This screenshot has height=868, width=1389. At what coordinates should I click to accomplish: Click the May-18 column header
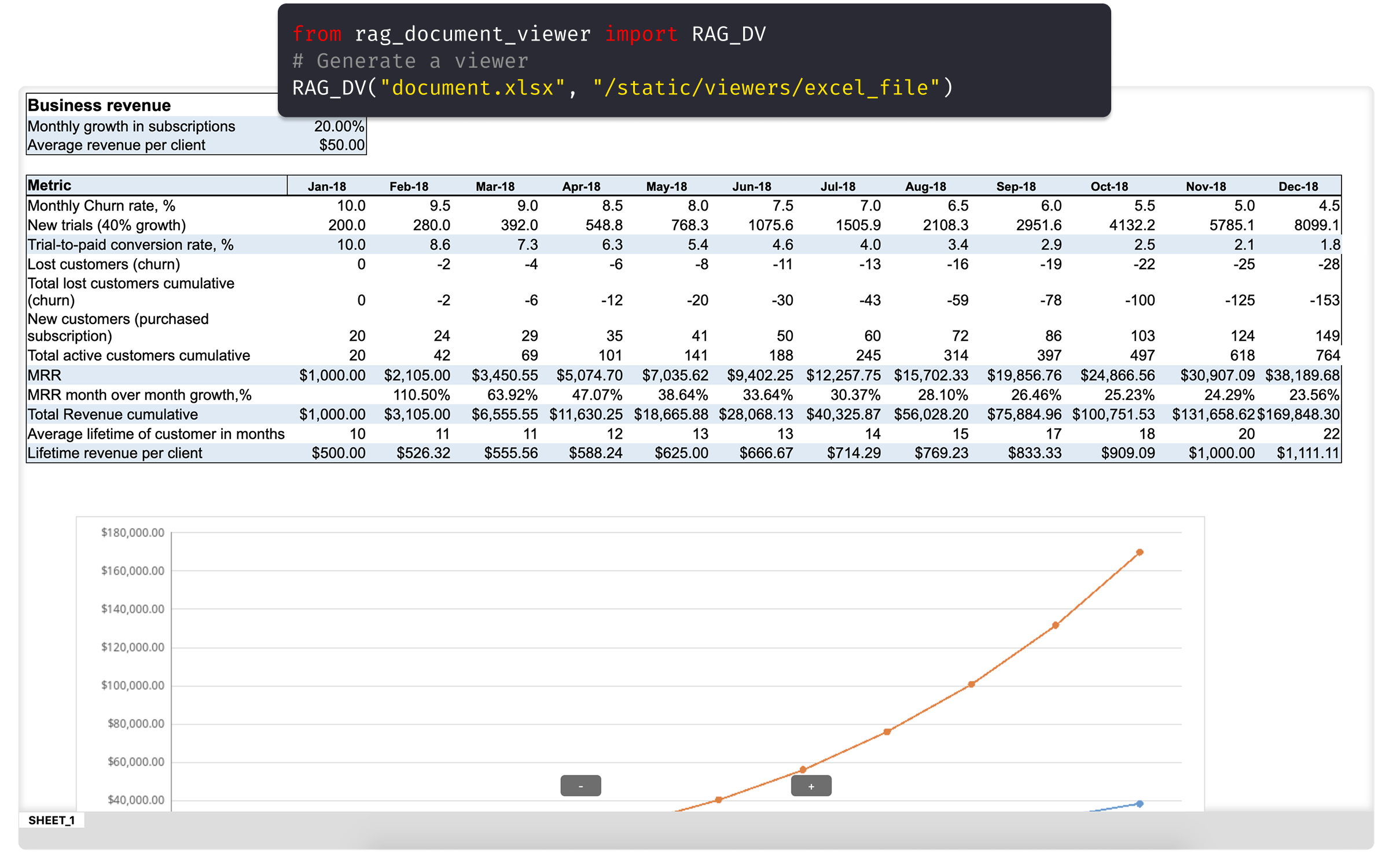[x=667, y=186]
